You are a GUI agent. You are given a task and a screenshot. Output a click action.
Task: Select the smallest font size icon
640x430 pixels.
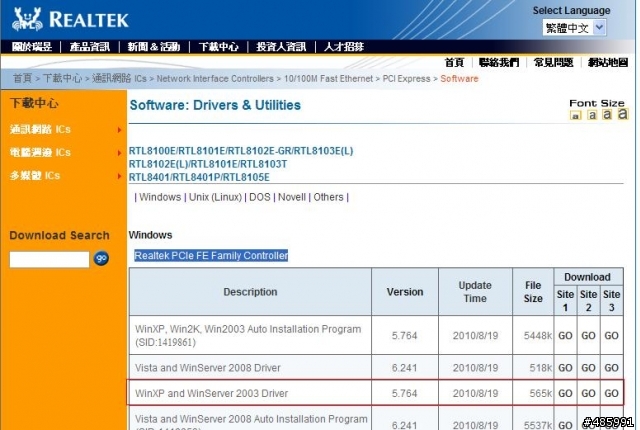click(576, 116)
